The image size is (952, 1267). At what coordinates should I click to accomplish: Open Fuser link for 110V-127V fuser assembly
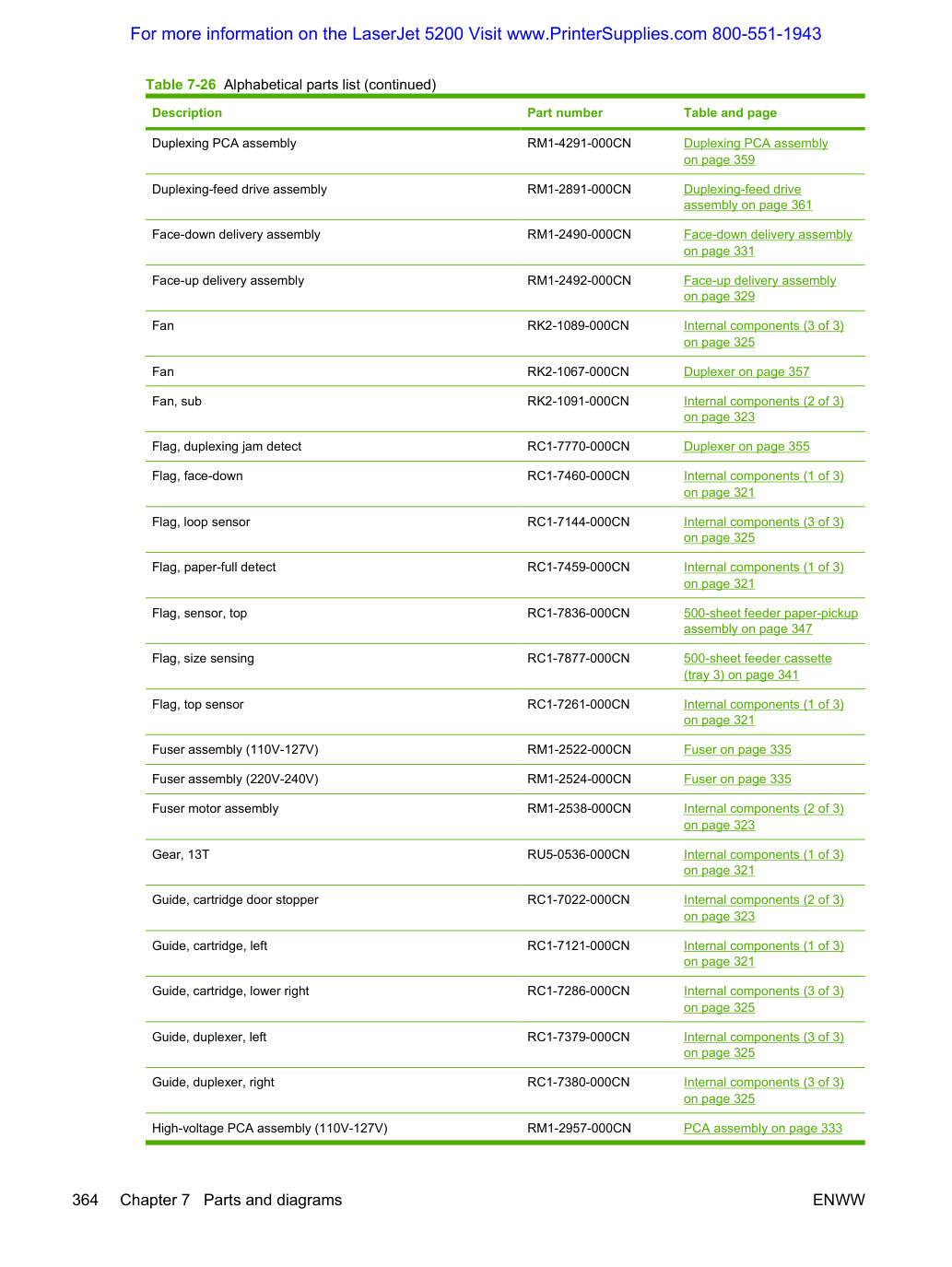tap(737, 749)
